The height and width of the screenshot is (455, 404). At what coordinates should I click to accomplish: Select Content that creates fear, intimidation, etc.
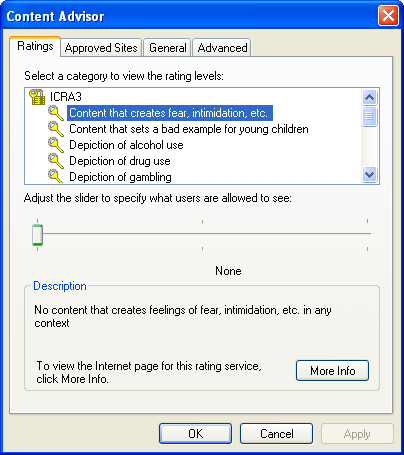[x=170, y=113]
